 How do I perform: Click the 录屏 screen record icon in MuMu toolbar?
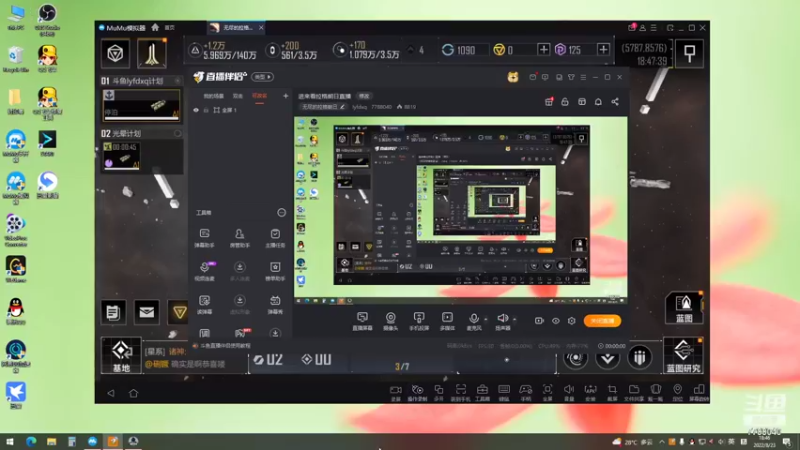click(395, 392)
